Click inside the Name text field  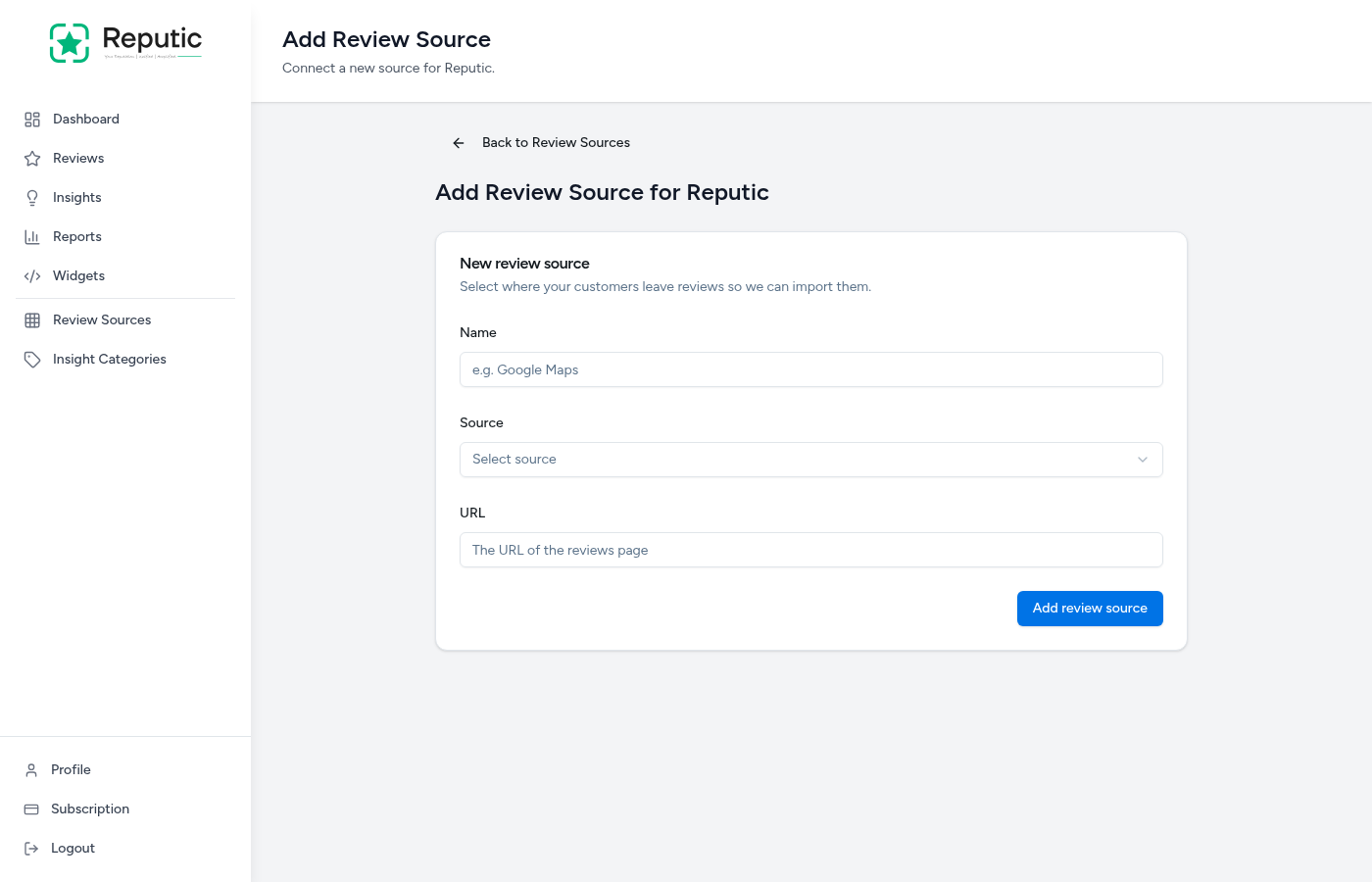810,369
